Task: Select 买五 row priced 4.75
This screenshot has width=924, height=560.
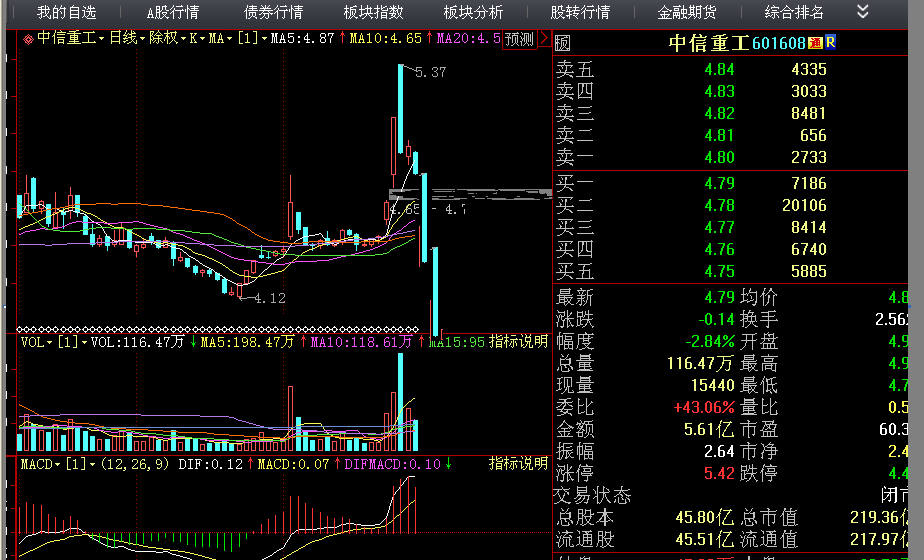Action: tap(730, 271)
